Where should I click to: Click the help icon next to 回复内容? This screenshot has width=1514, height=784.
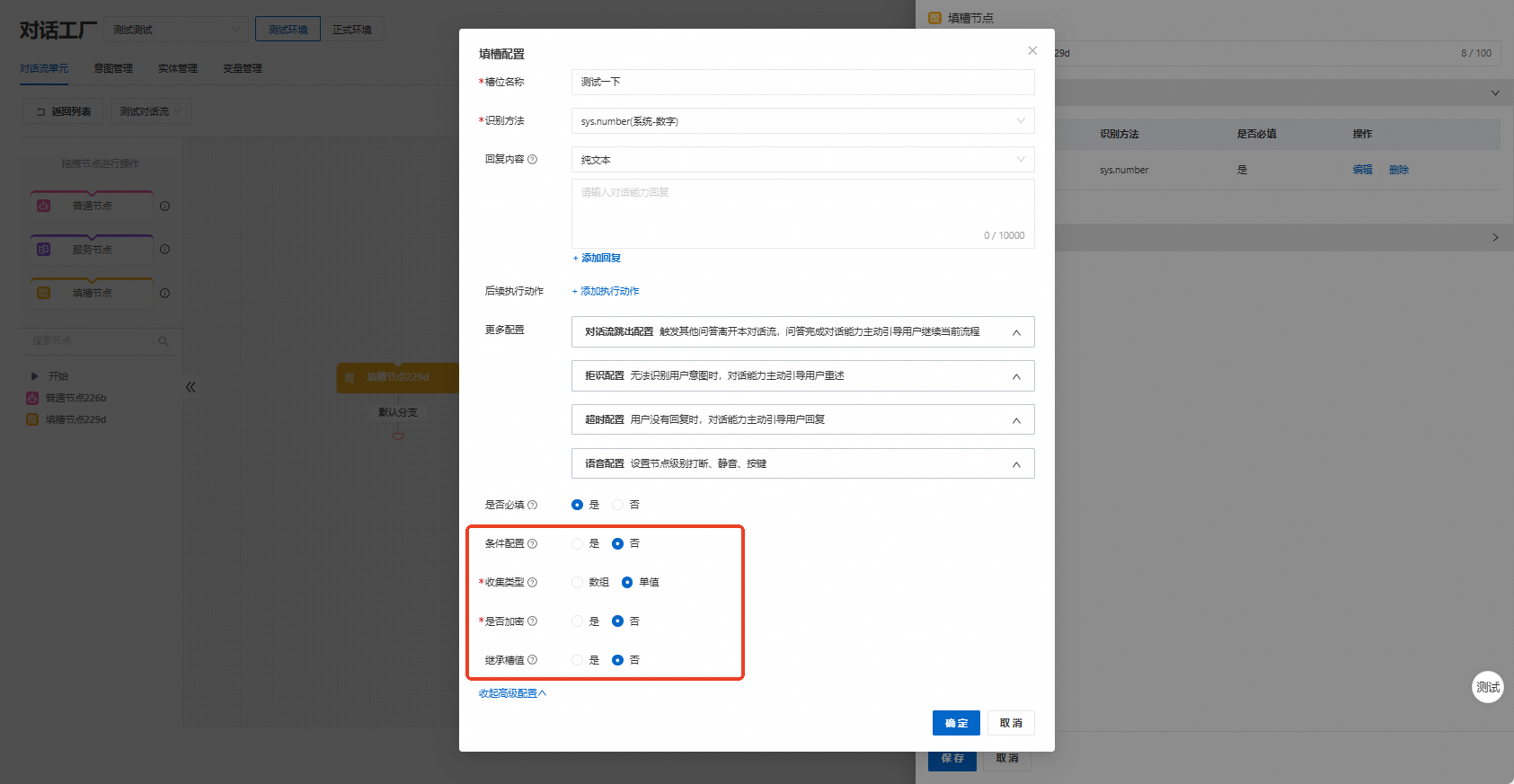[x=532, y=160]
